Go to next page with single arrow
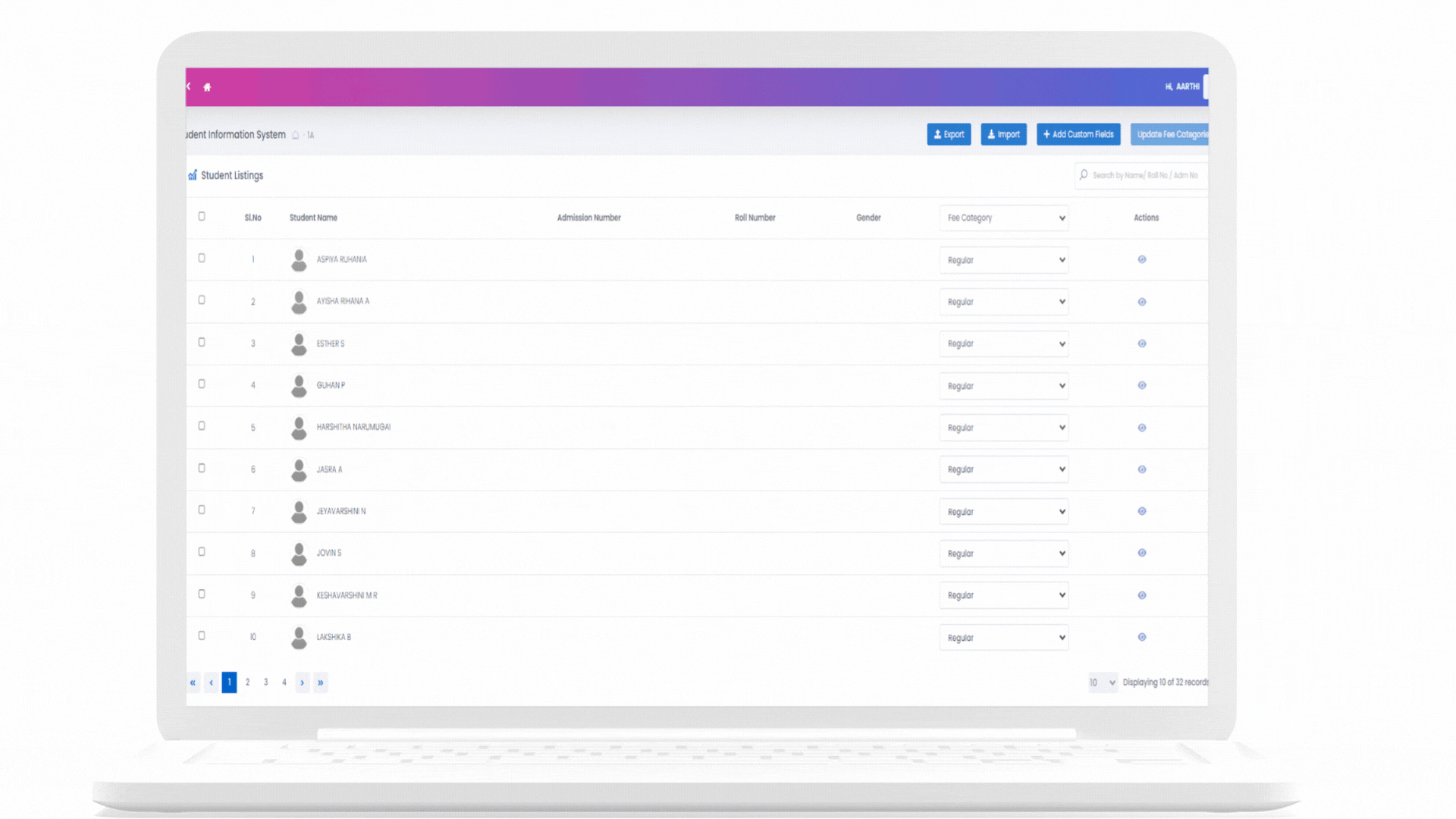Screen dimensions: 1456x819 302,682
